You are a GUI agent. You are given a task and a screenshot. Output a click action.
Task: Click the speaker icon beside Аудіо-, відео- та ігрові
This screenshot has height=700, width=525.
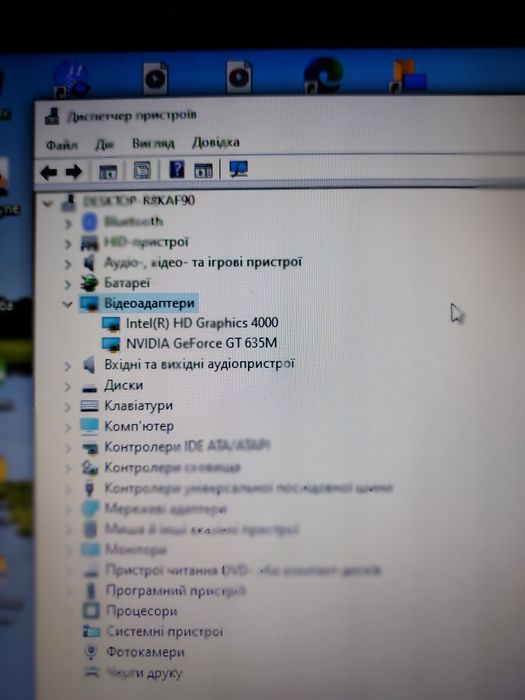[x=90, y=263]
